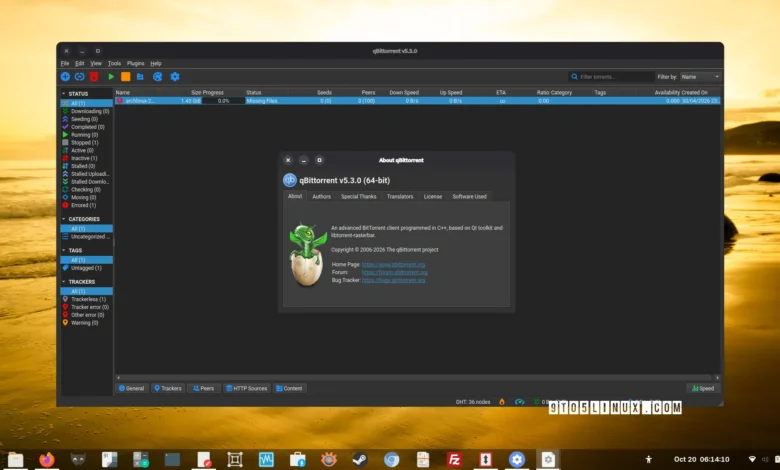Click the dragon mascot image
780x470 pixels.
[308, 255]
